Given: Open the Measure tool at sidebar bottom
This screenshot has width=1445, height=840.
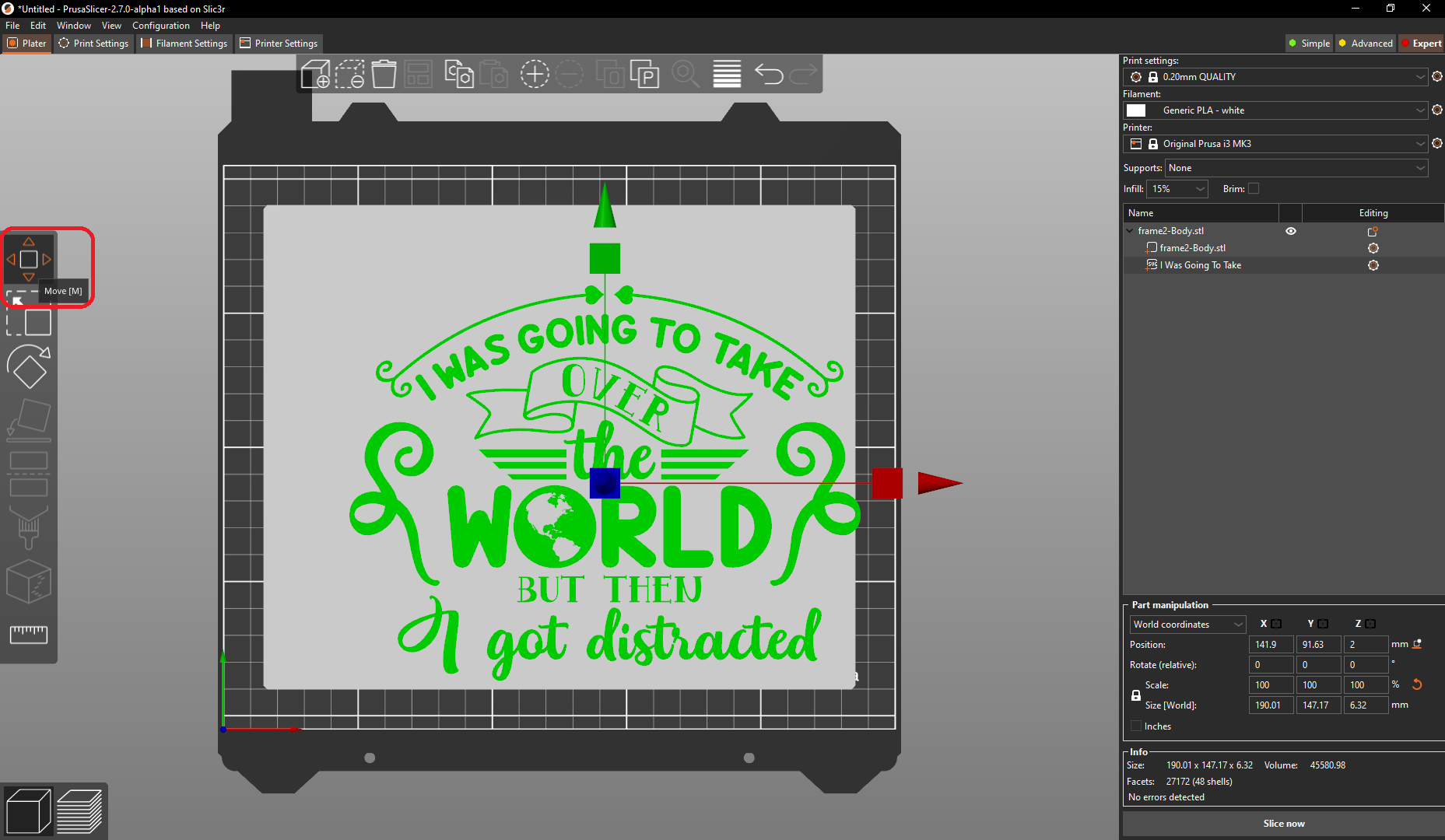Looking at the screenshot, I should point(29,634).
